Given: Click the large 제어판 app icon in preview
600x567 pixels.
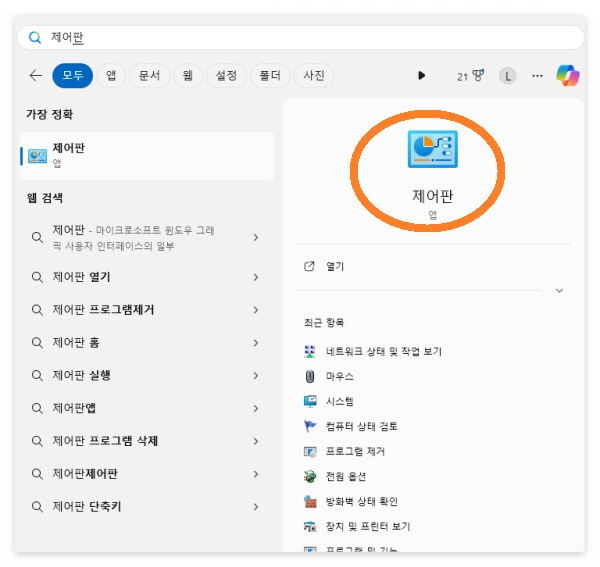Looking at the screenshot, I should [x=432, y=149].
